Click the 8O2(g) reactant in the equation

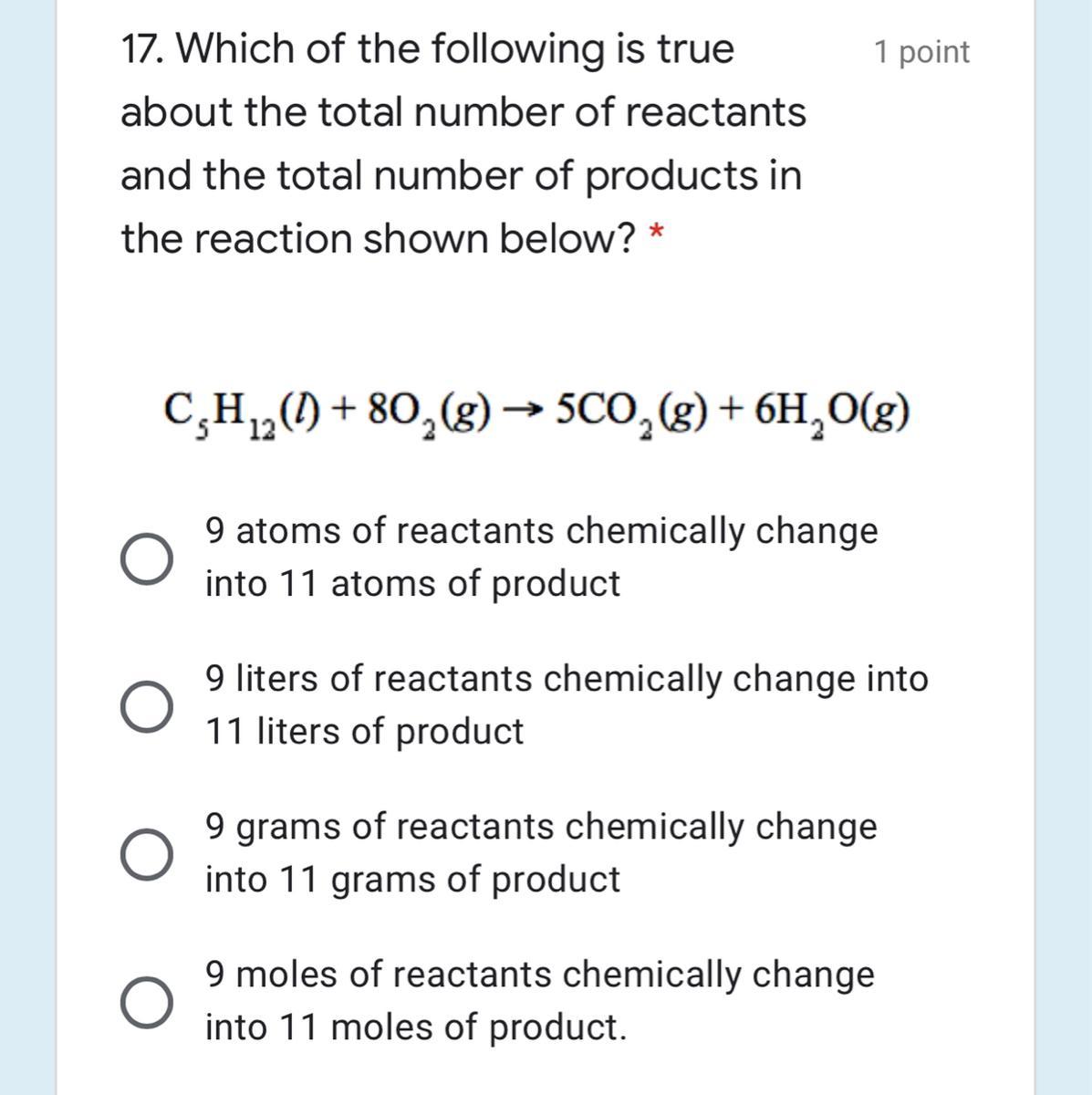tap(429, 416)
